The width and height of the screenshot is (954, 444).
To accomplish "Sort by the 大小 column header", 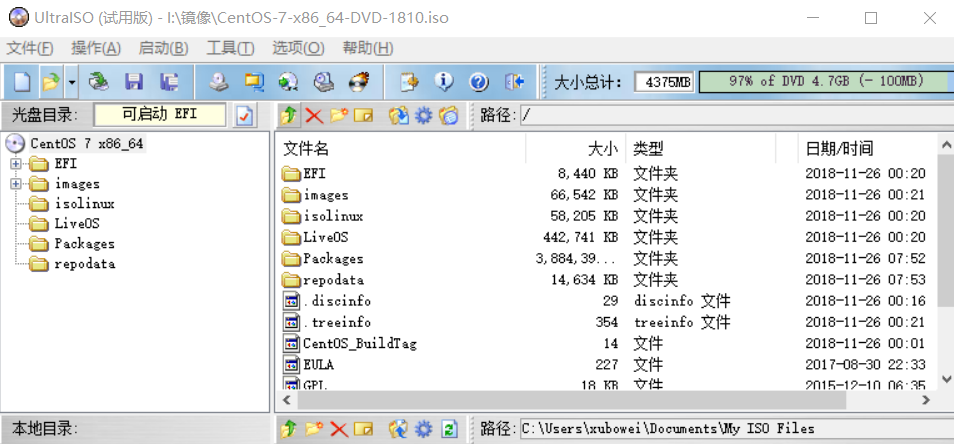I will pos(576,148).
